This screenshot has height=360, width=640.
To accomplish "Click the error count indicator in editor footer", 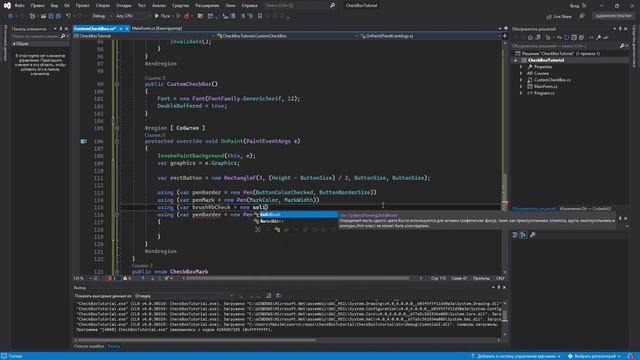I will (112, 278).
